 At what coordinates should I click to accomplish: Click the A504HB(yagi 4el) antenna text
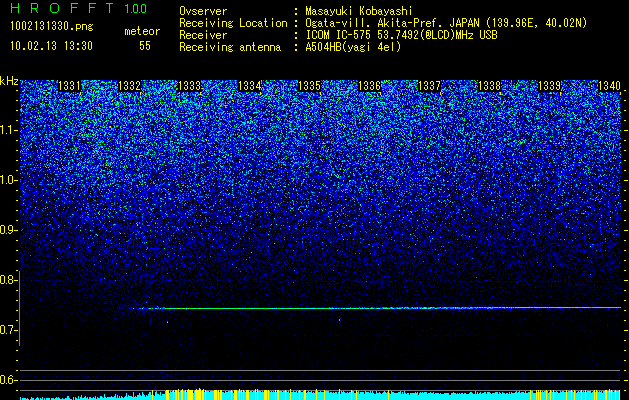(353, 47)
